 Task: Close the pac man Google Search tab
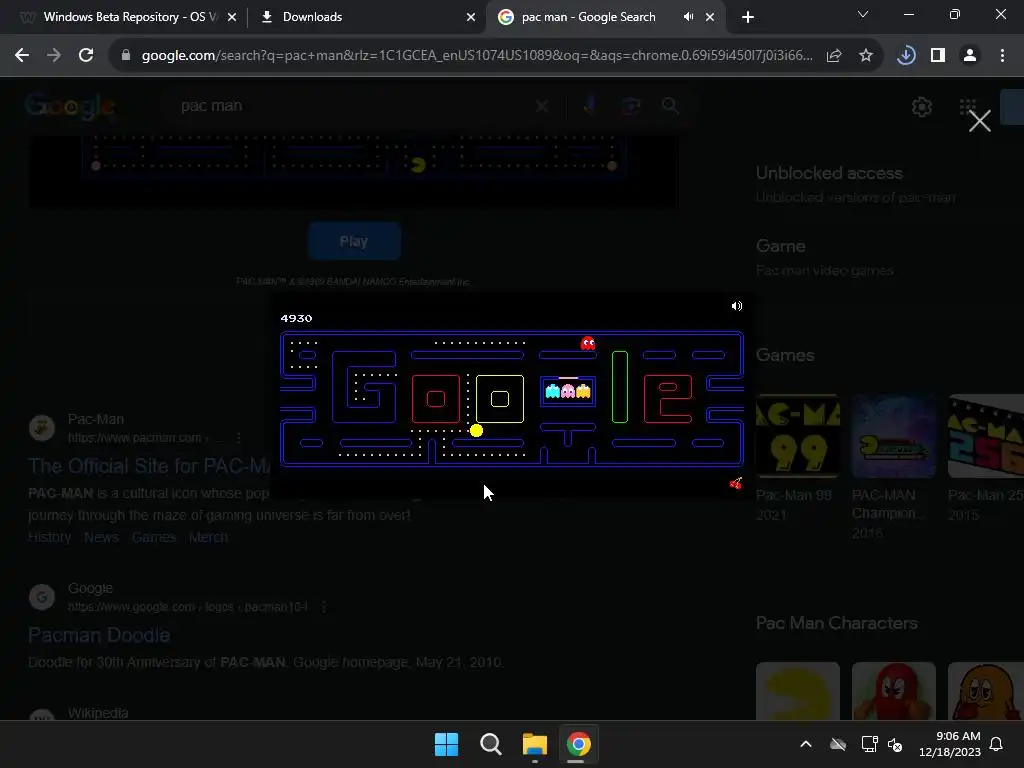[x=710, y=17]
